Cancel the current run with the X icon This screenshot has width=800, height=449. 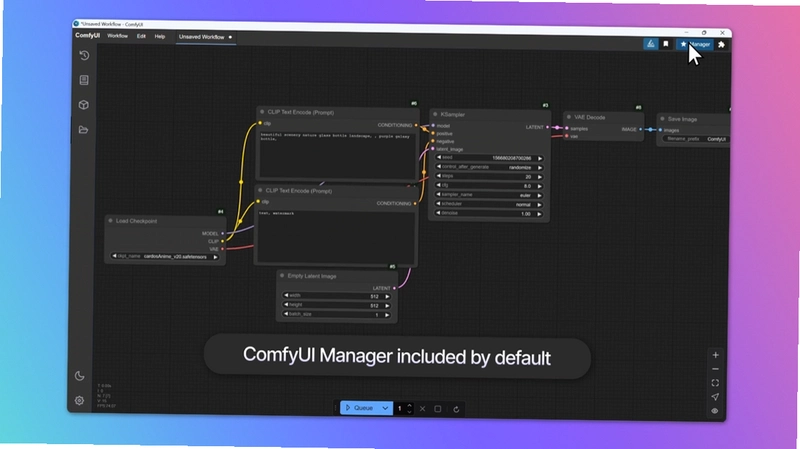[422, 409]
